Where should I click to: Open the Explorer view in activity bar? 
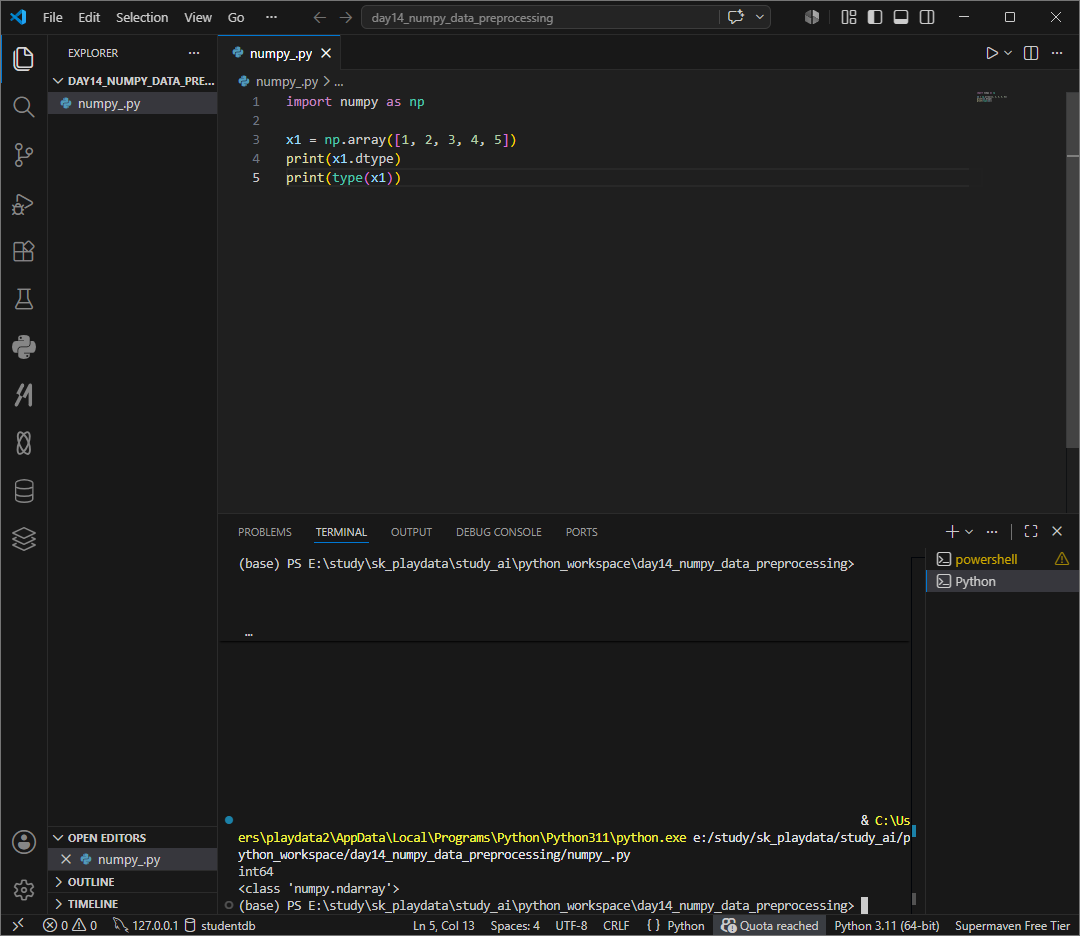tap(23, 59)
